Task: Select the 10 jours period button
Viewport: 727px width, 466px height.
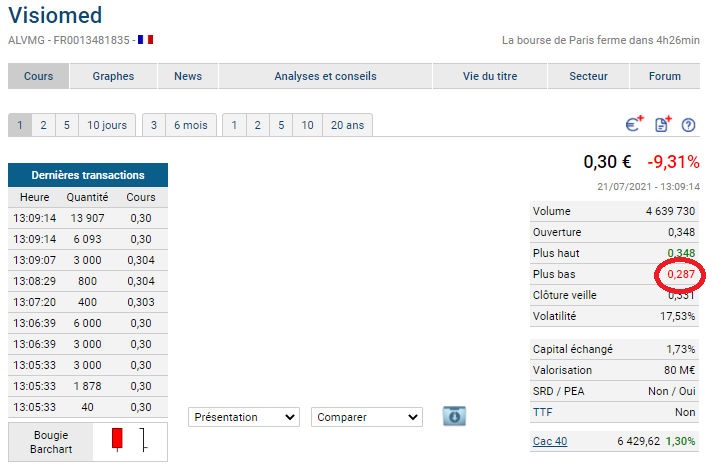Action: pyautogui.click(x=107, y=125)
